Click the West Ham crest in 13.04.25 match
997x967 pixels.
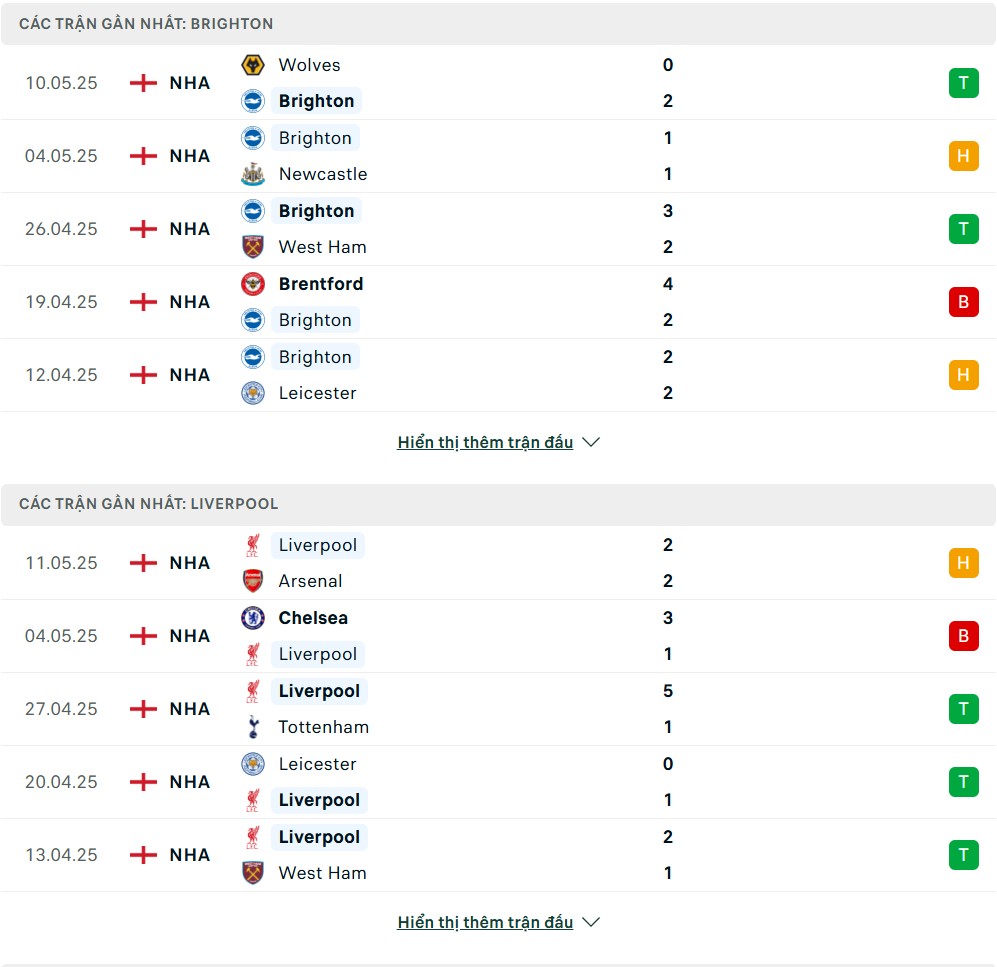tap(253, 873)
